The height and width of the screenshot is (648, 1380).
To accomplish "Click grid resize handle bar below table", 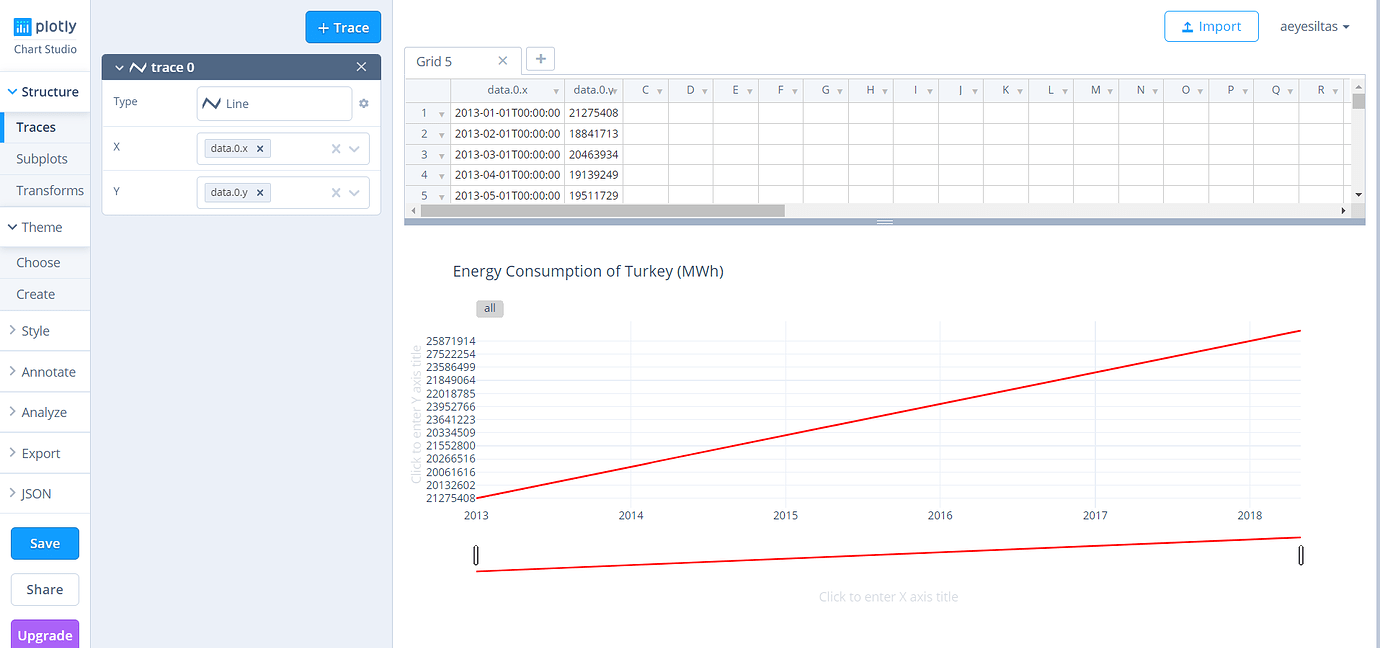I will point(885,221).
